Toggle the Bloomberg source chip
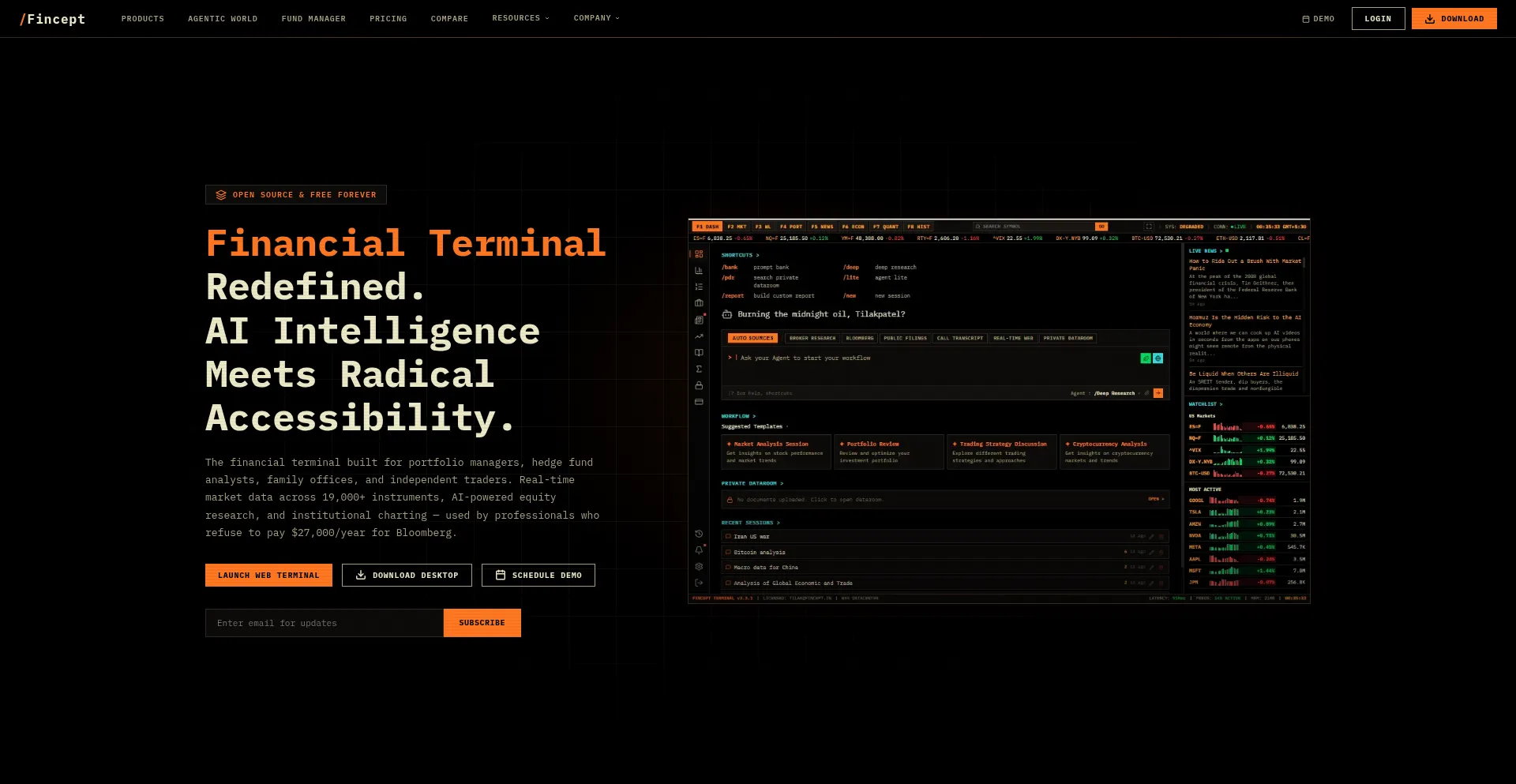This screenshot has width=1516, height=784. click(x=860, y=338)
